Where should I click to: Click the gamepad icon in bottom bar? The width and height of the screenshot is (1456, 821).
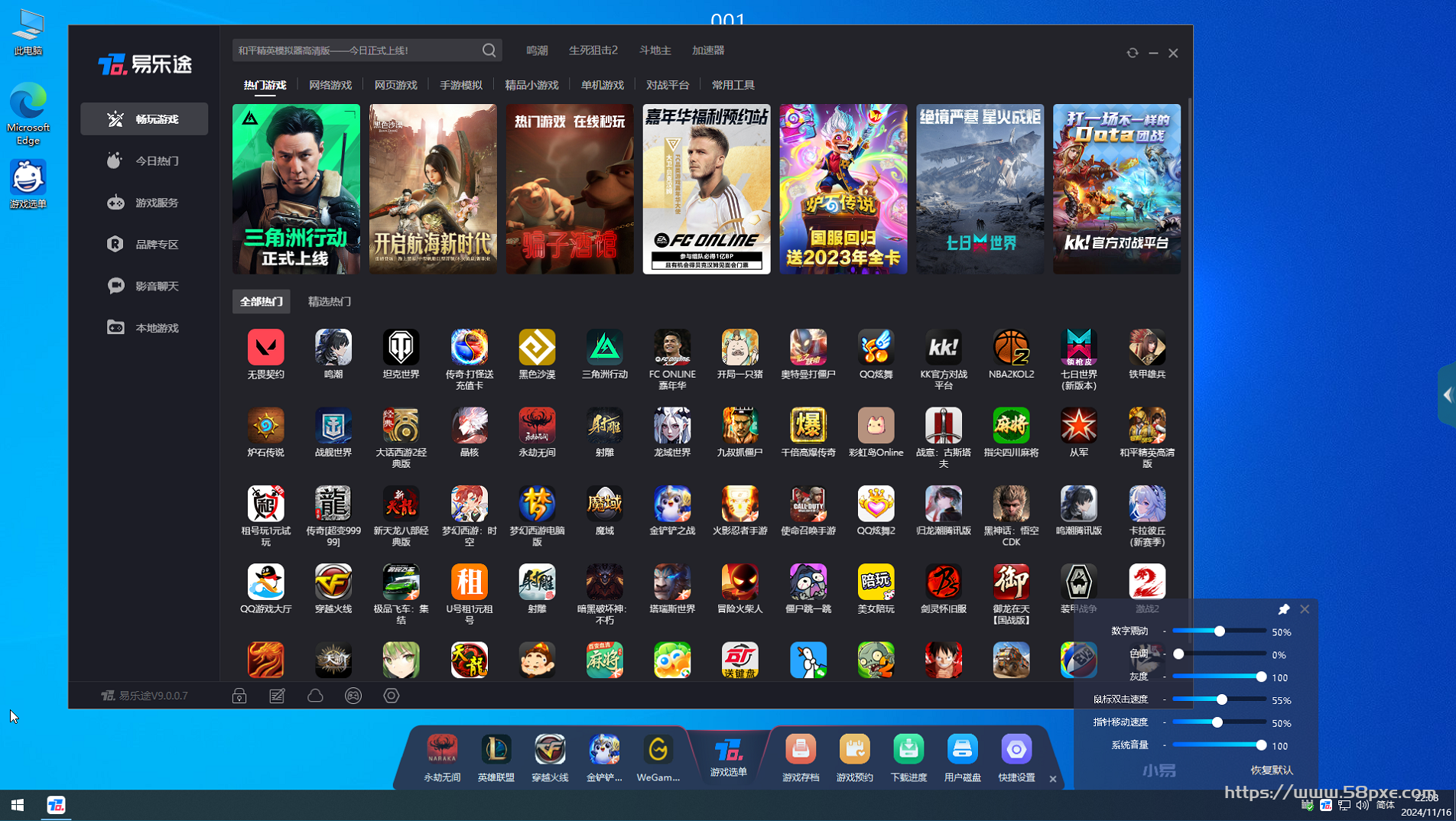[x=353, y=696]
